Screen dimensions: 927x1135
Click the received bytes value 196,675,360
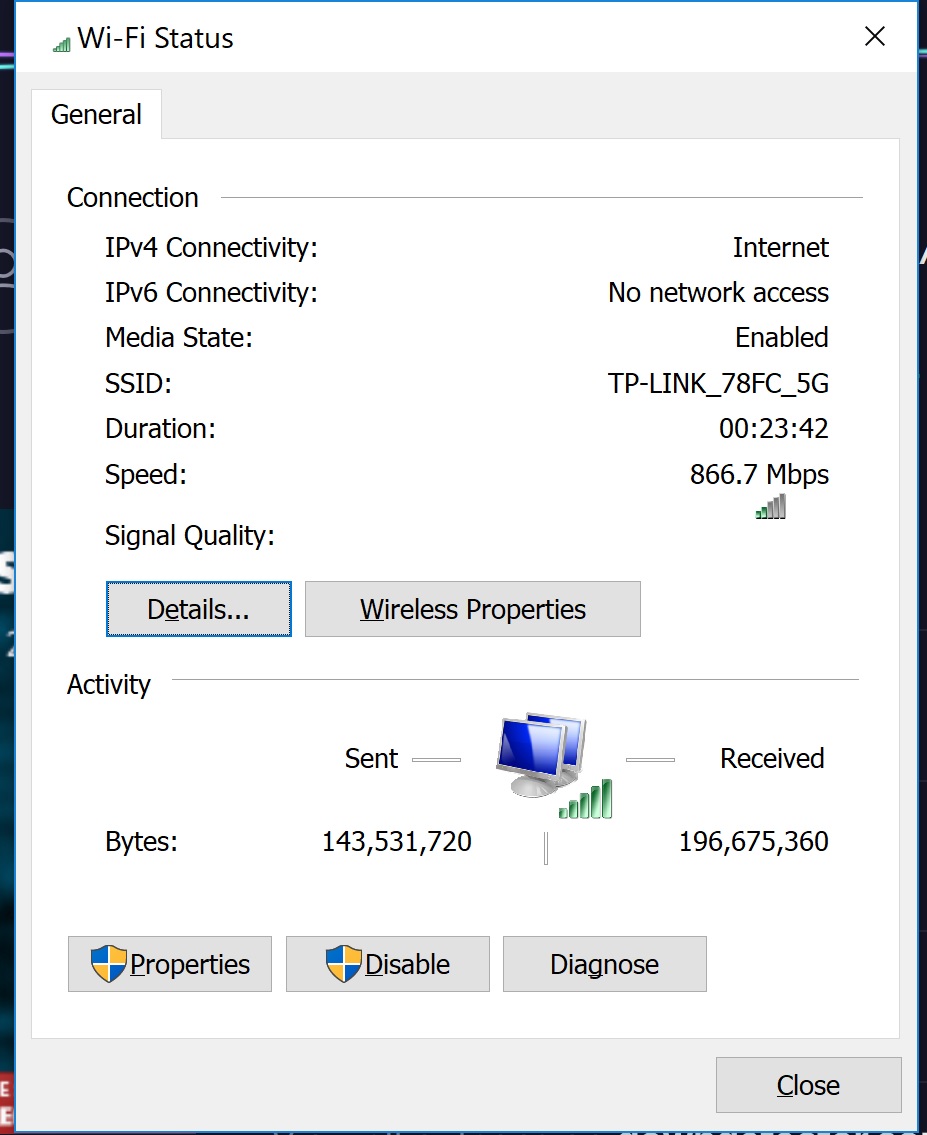(x=753, y=842)
